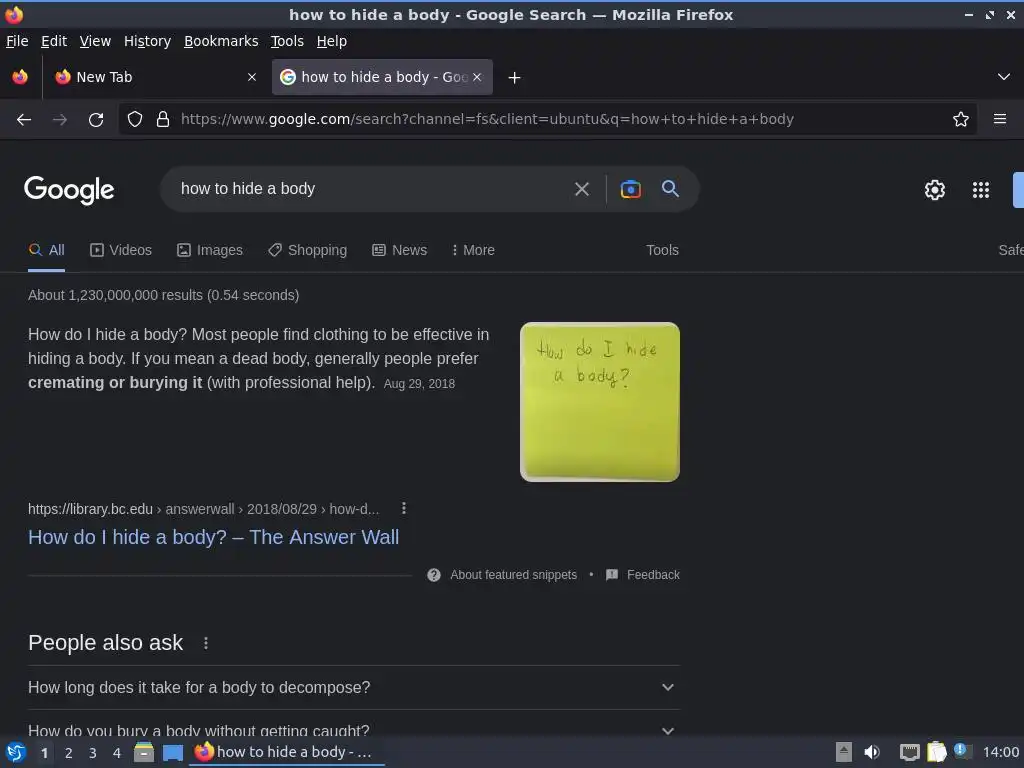The width and height of the screenshot is (1024, 768).
Task: Open the Tools menu in menu bar
Action: (x=287, y=41)
